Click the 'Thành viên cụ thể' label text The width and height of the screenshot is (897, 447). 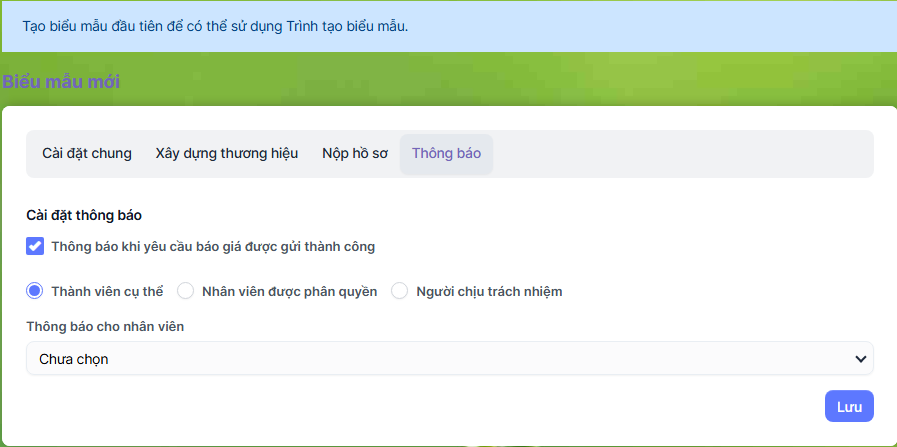(x=107, y=291)
